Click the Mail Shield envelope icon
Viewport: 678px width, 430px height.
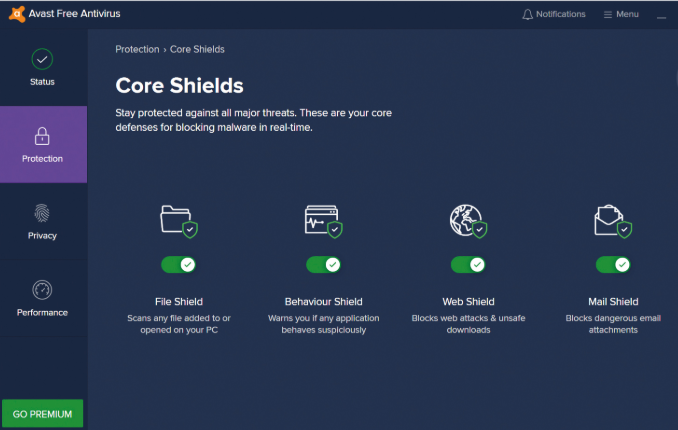[x=613, y=221]
